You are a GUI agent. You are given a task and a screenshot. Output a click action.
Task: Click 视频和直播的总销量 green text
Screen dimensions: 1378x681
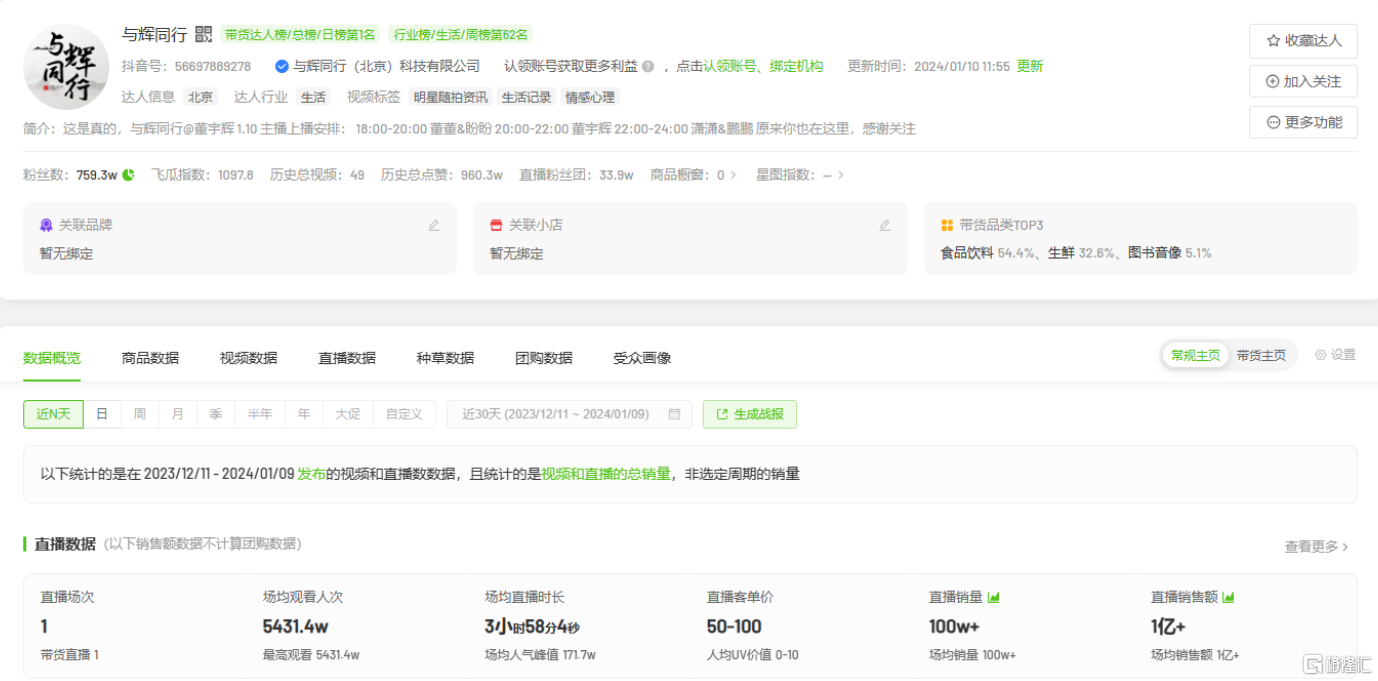[606, 474]
